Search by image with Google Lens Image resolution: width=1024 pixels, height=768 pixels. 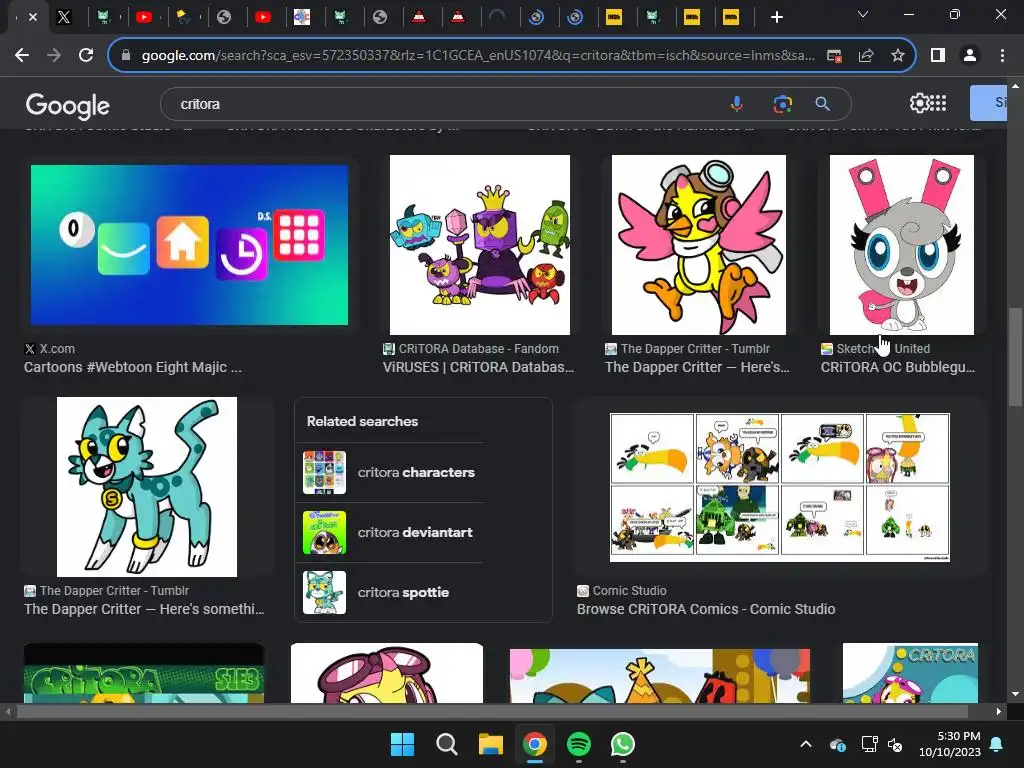click(x=782, y=104)
